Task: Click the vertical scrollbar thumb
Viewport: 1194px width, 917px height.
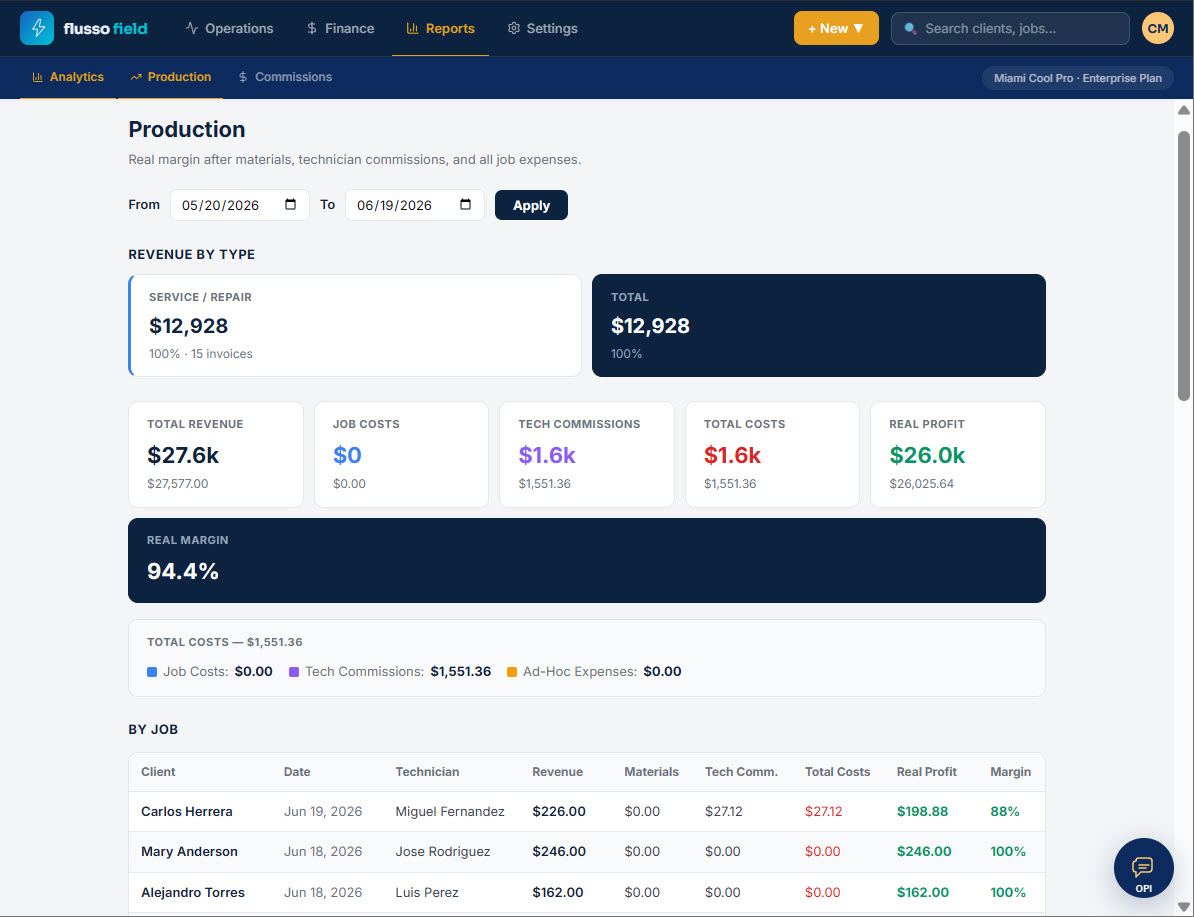Action: click(x=1183, y=265)
